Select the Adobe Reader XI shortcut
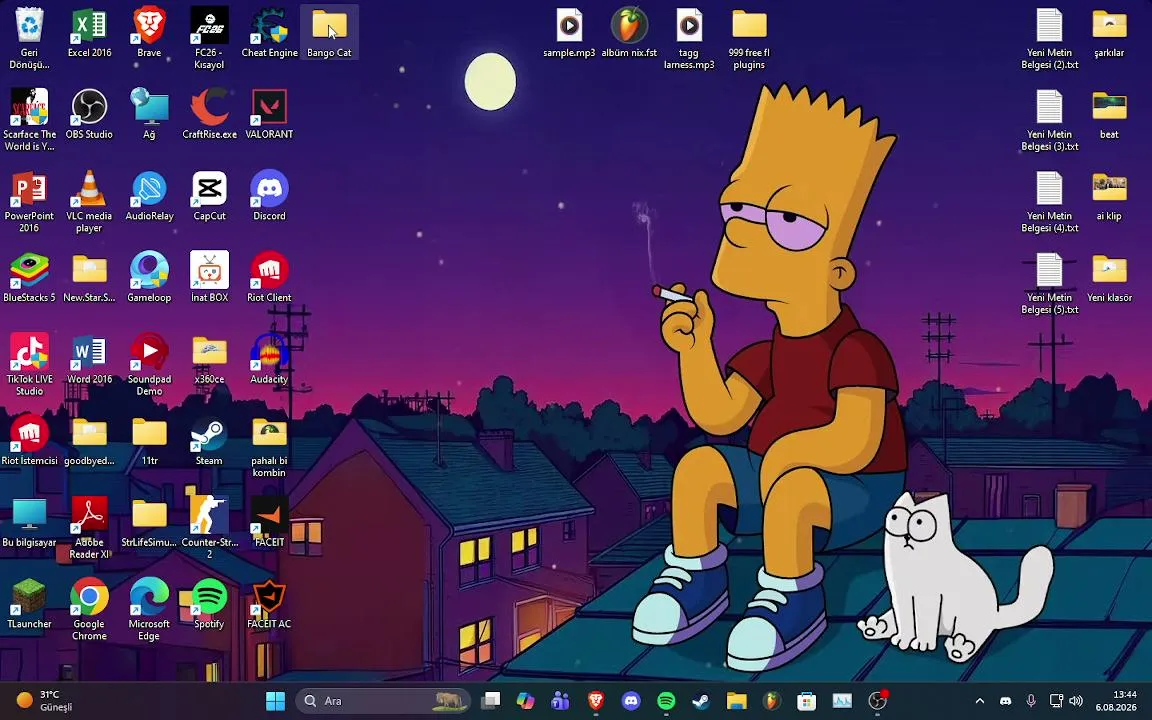 click(x=90, y=527)
